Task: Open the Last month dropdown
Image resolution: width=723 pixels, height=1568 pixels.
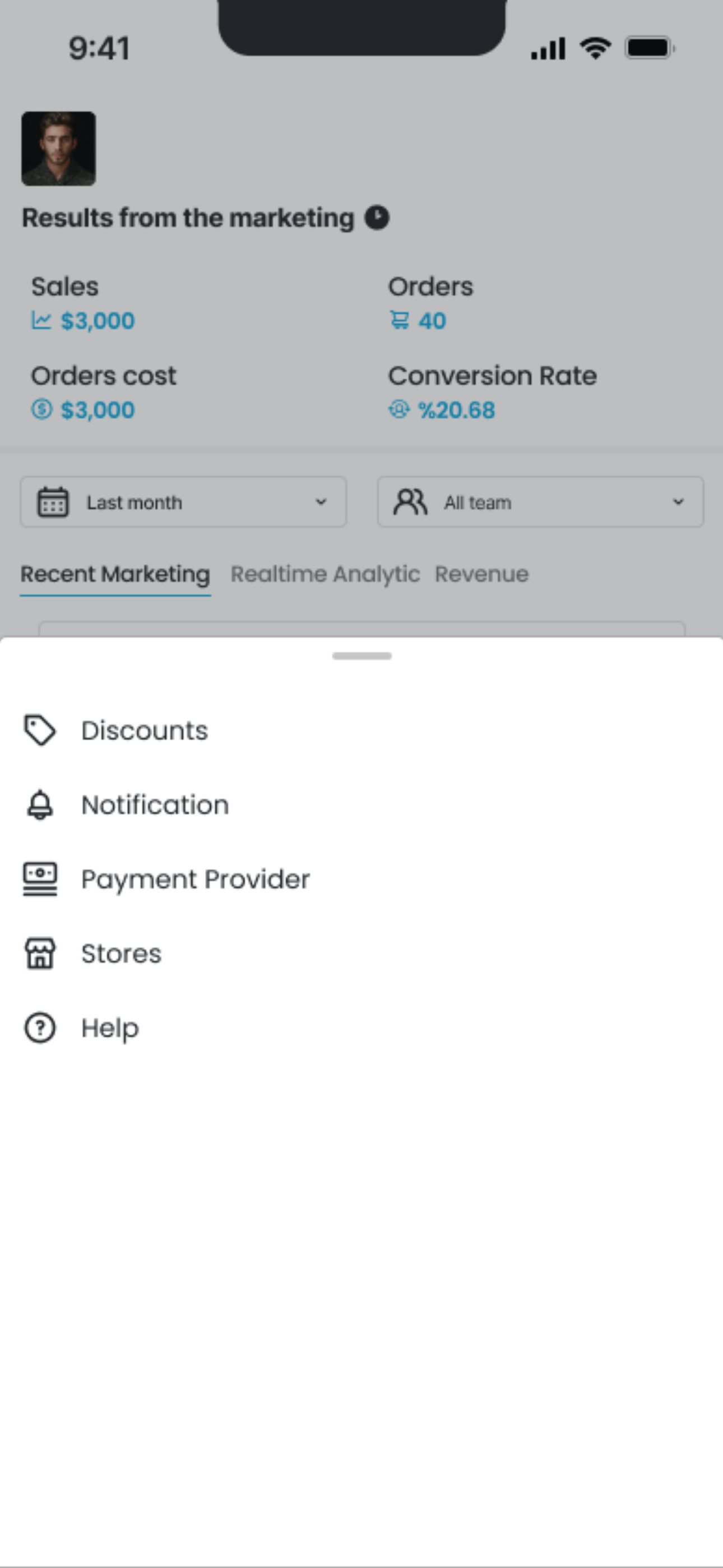Action: (x=183, y=502)
